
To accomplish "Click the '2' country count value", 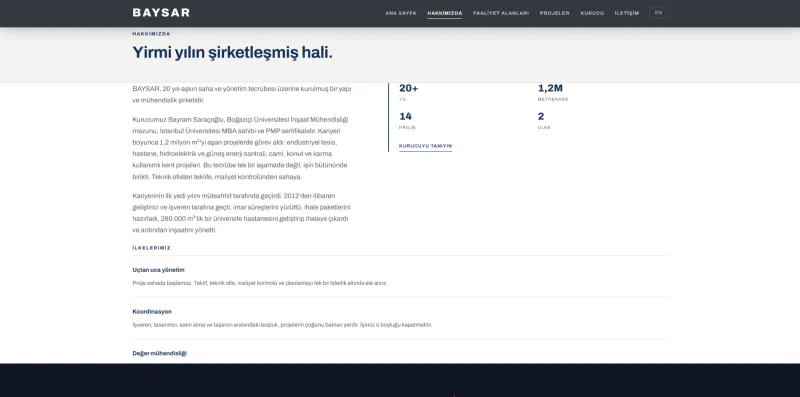I will coord(541,116).
